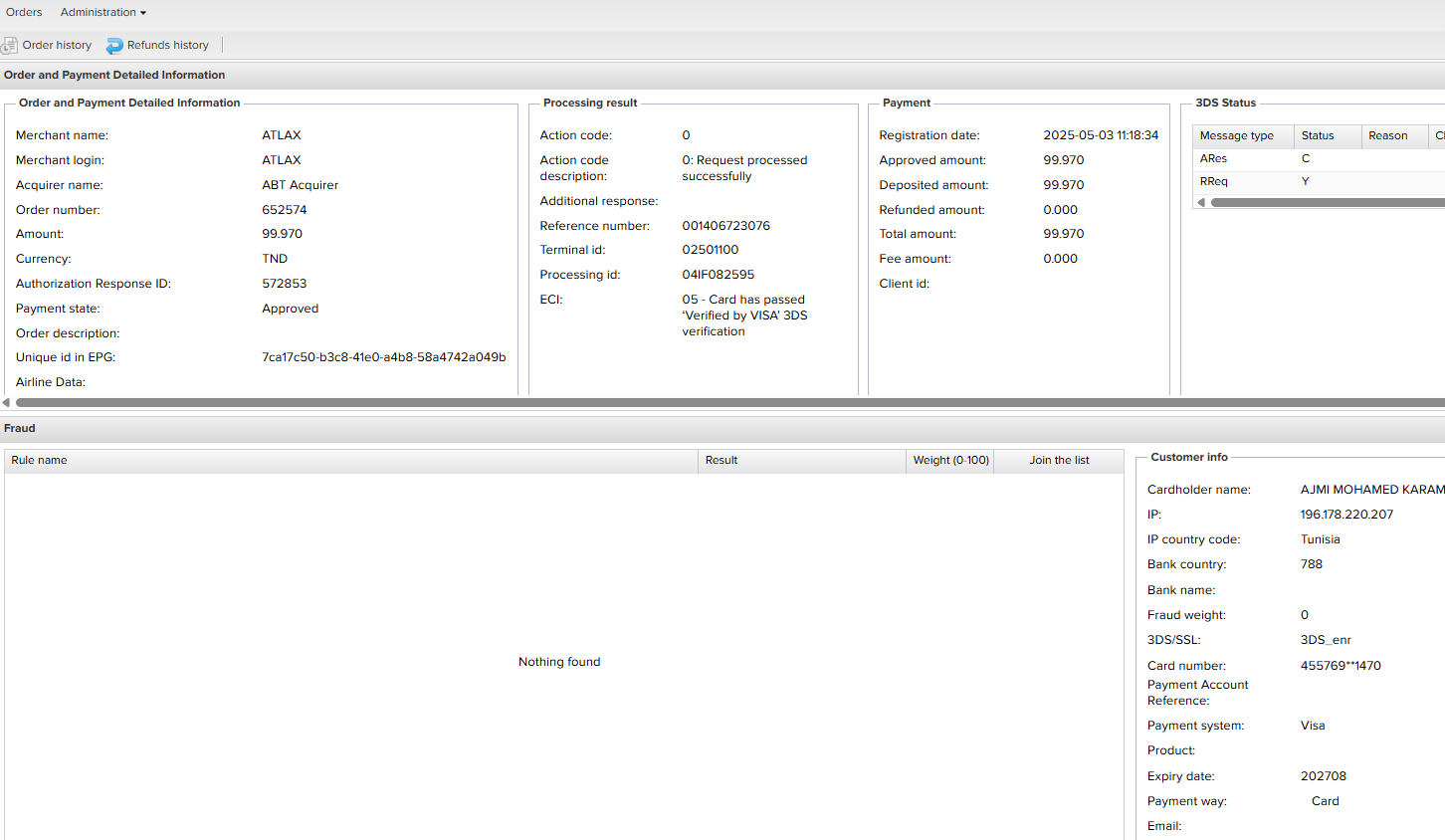Click left arrow in 3DS Status scrollbar
The image size is (1445, 840).
pos(1201,202)
